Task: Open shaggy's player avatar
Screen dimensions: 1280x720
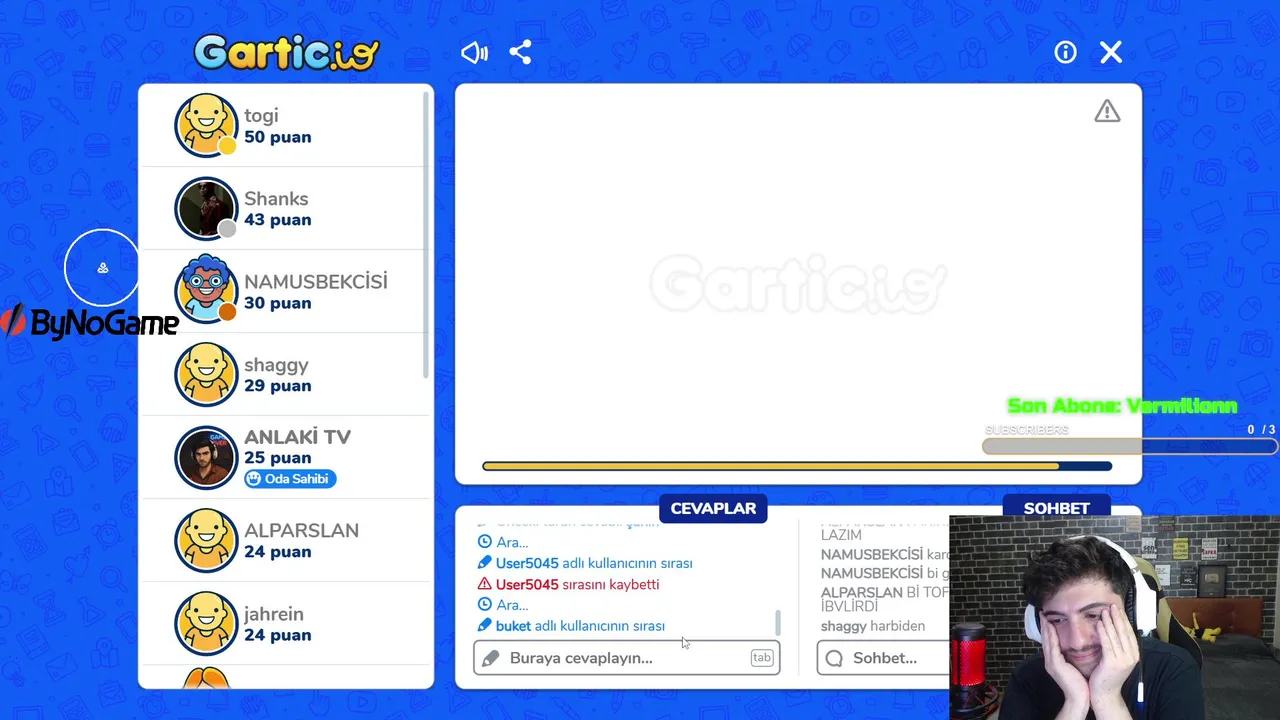Action: (x=206, y=374)
